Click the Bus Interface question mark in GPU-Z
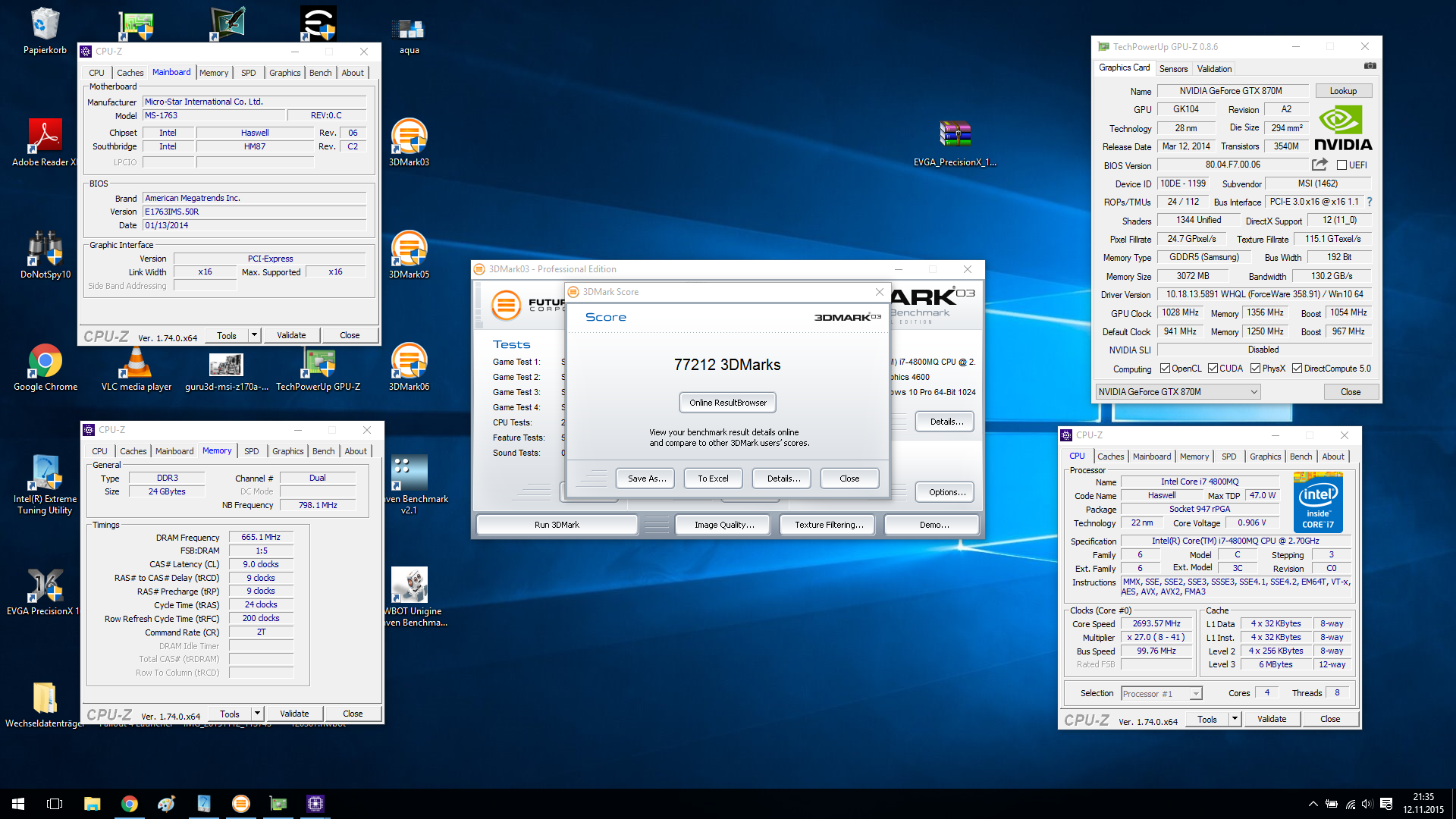This screenshot has height=819, width=1456. coord(1370,202)
